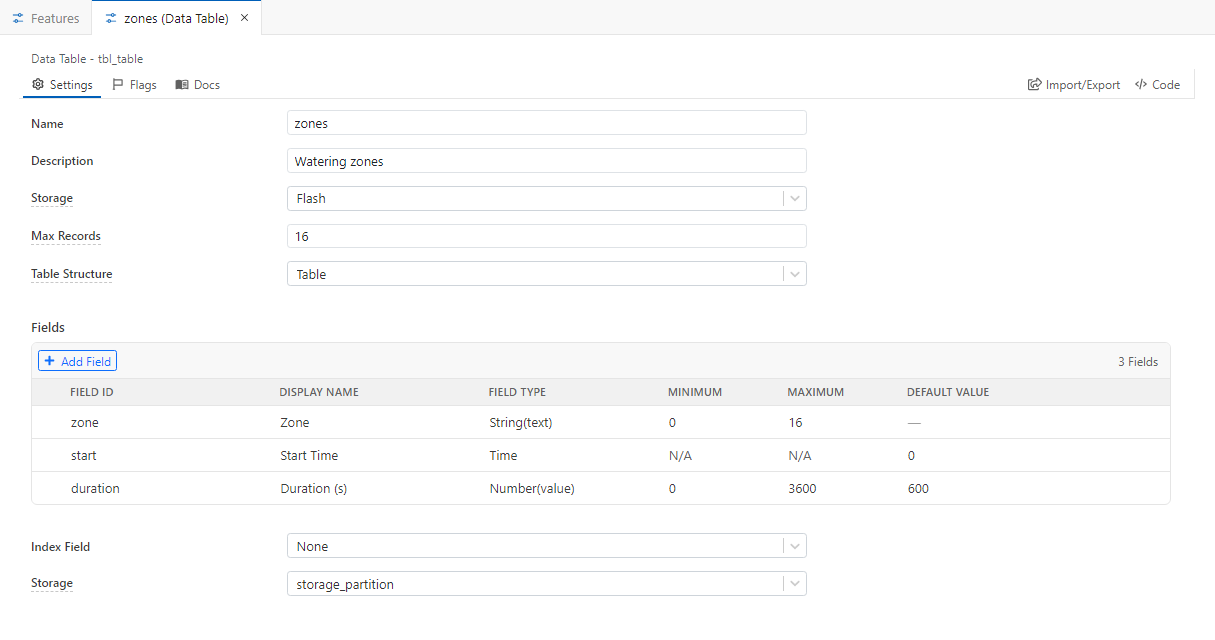Click the plus icon on Add Field

click(50, 361)
